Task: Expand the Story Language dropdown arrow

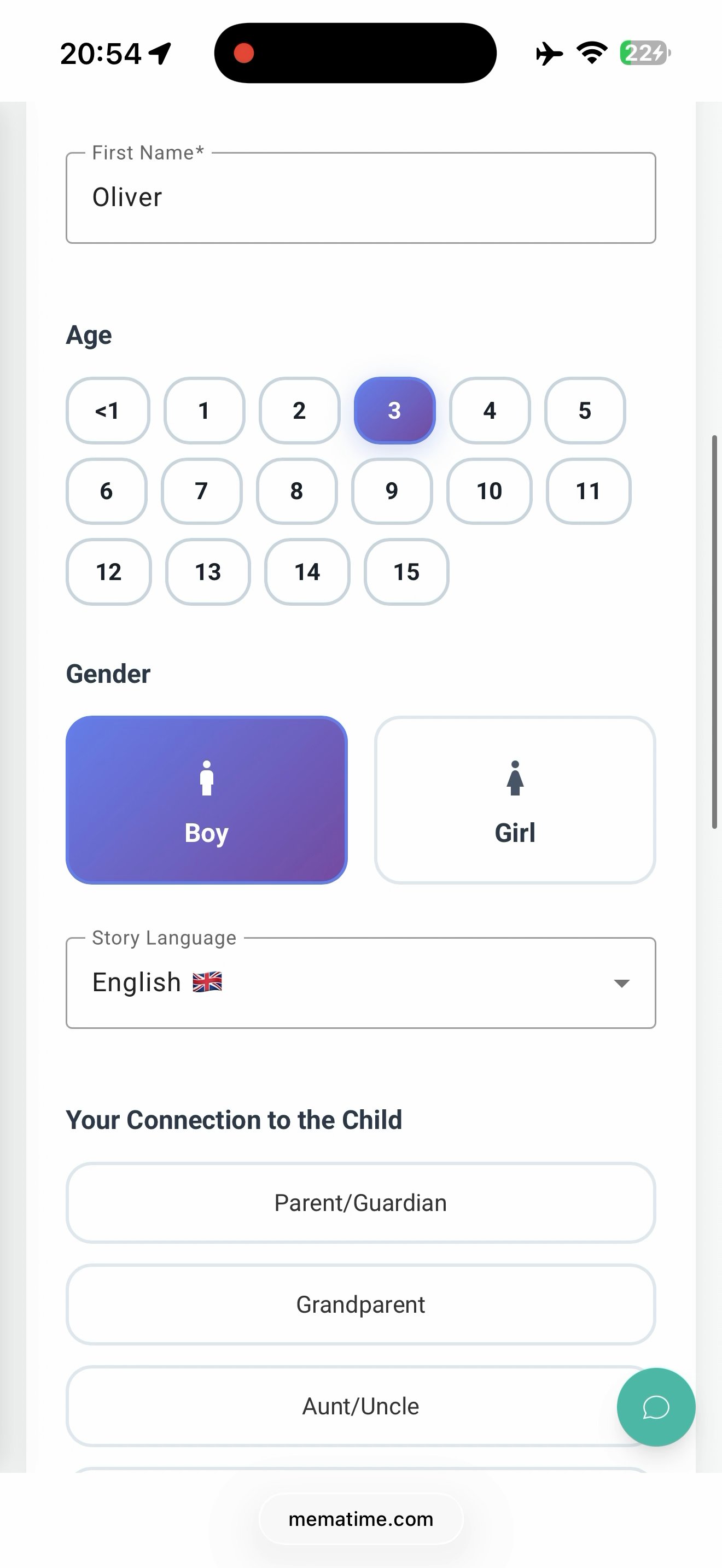Action: [x=621, y=983]
